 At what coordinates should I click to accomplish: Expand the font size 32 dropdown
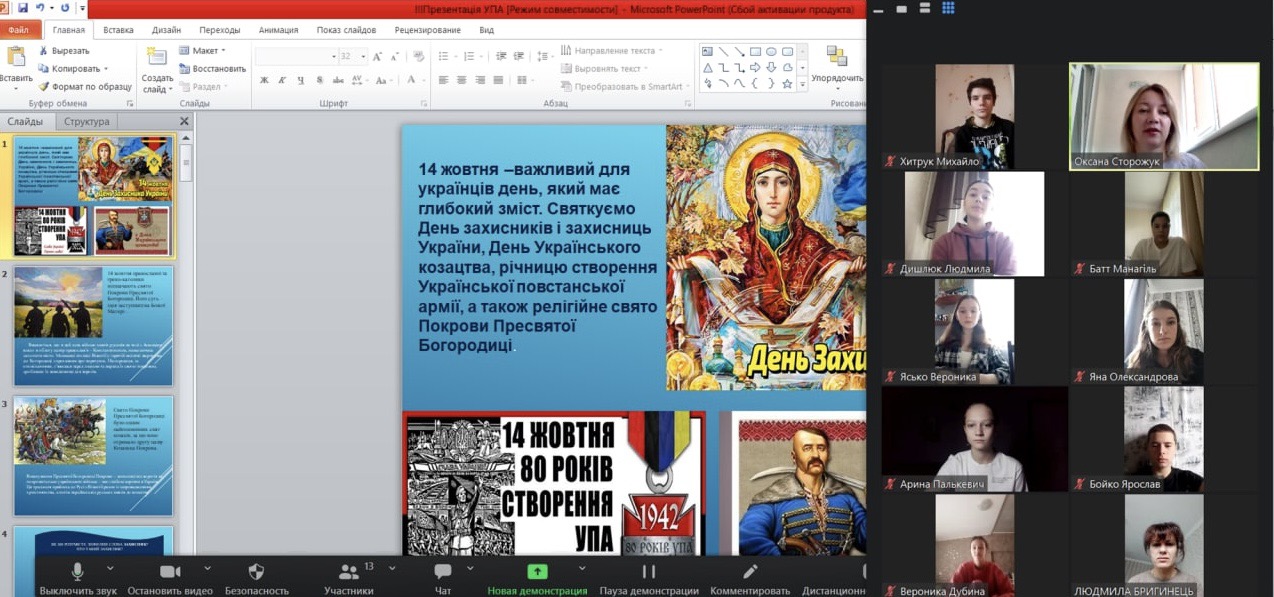point(363,57)
